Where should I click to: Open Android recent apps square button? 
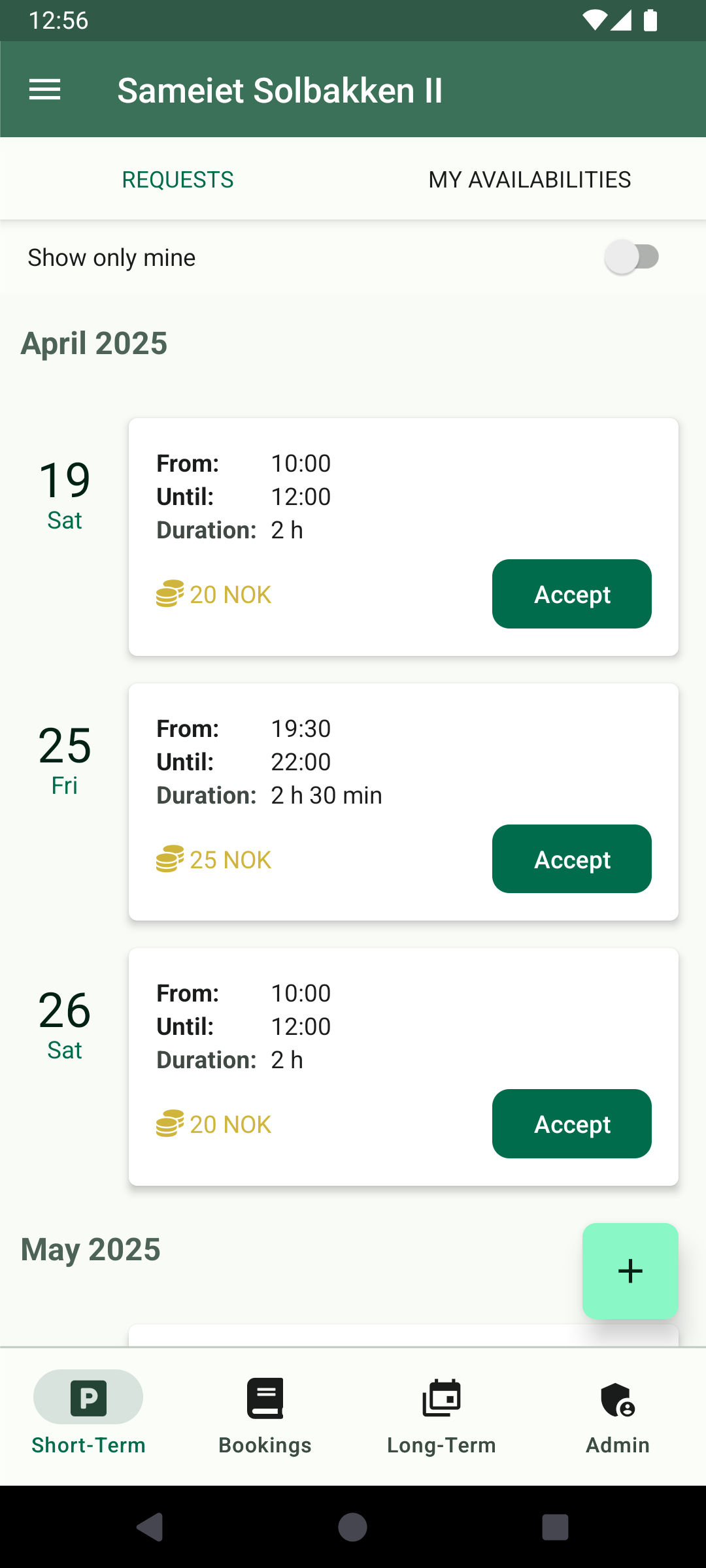[555, 1527]
